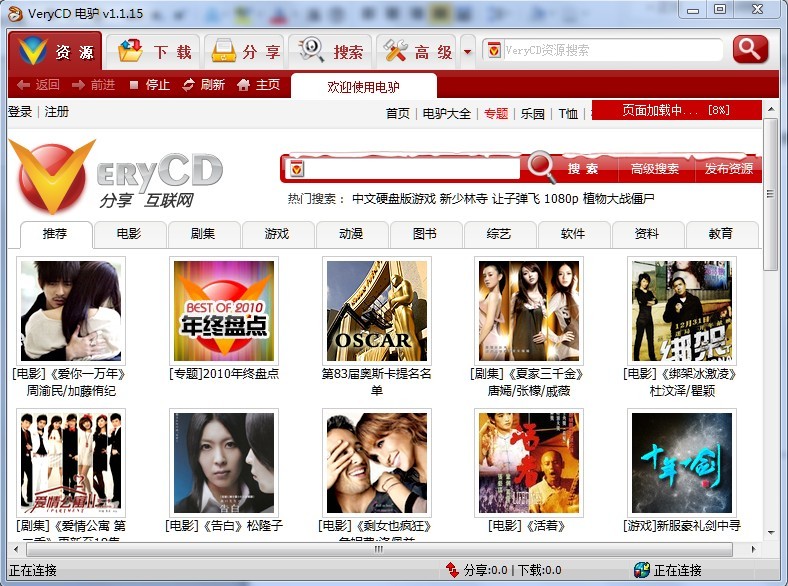The height and width of the screenshot is (586, 788).
Task: Open the 下载 (Download) toolbar tab
Action: 153,52
